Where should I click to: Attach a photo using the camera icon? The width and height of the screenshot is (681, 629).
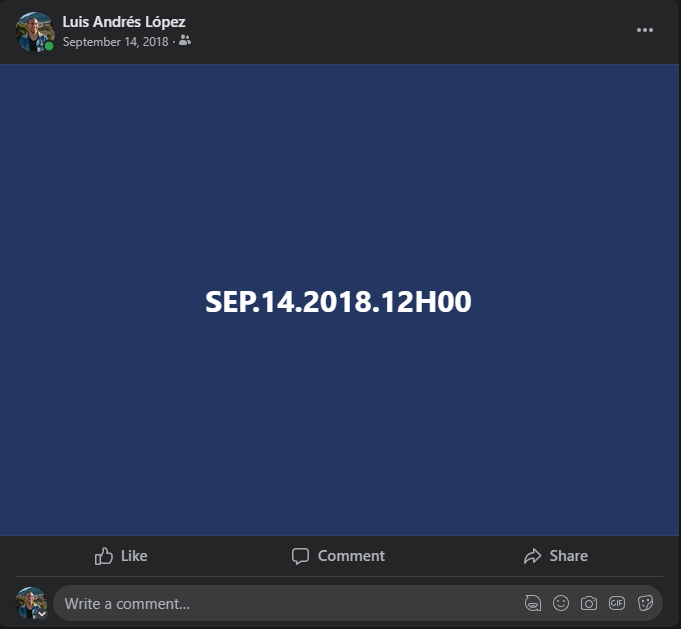point(588,603)
